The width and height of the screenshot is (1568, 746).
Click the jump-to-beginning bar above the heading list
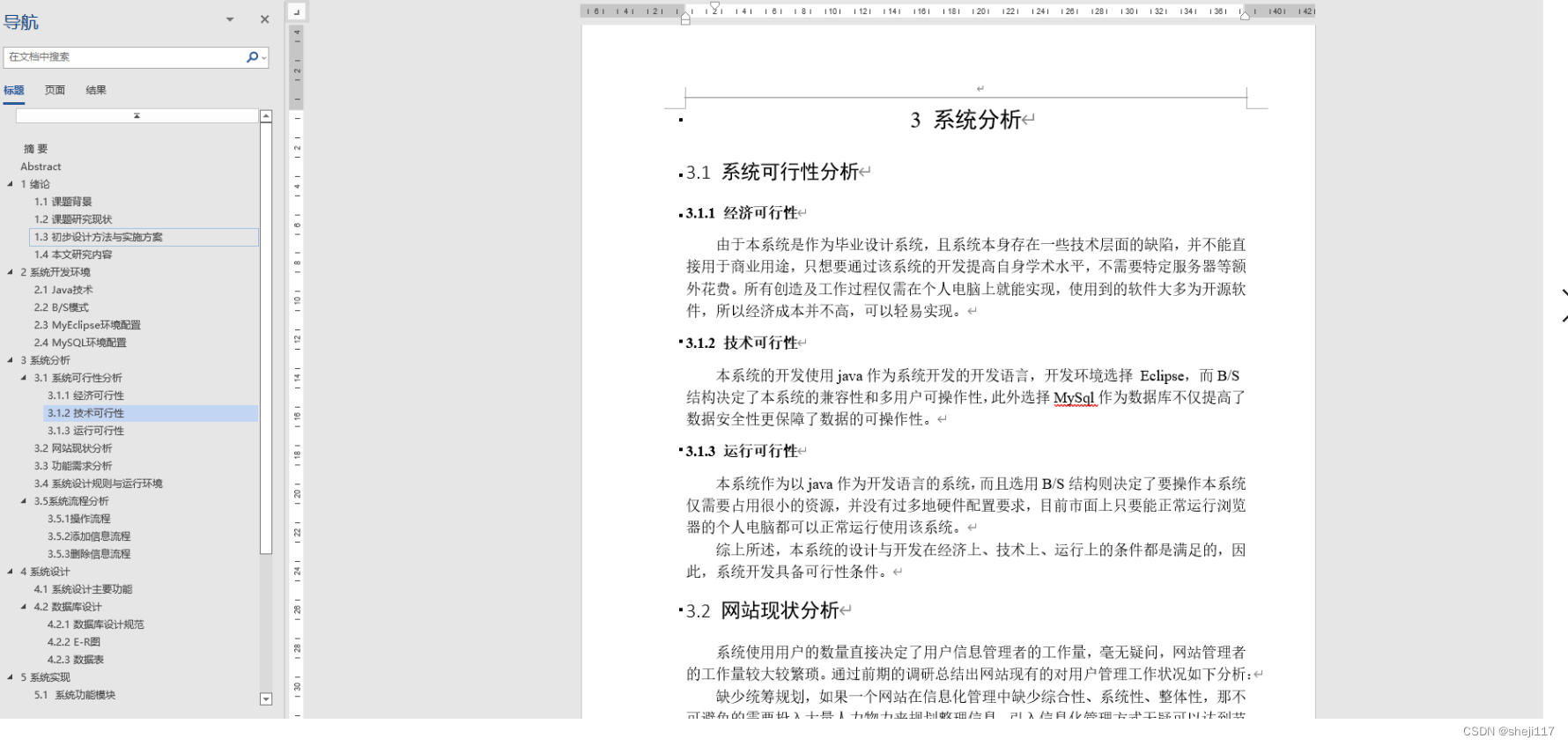pyautogui.click(x=137, y=115)
